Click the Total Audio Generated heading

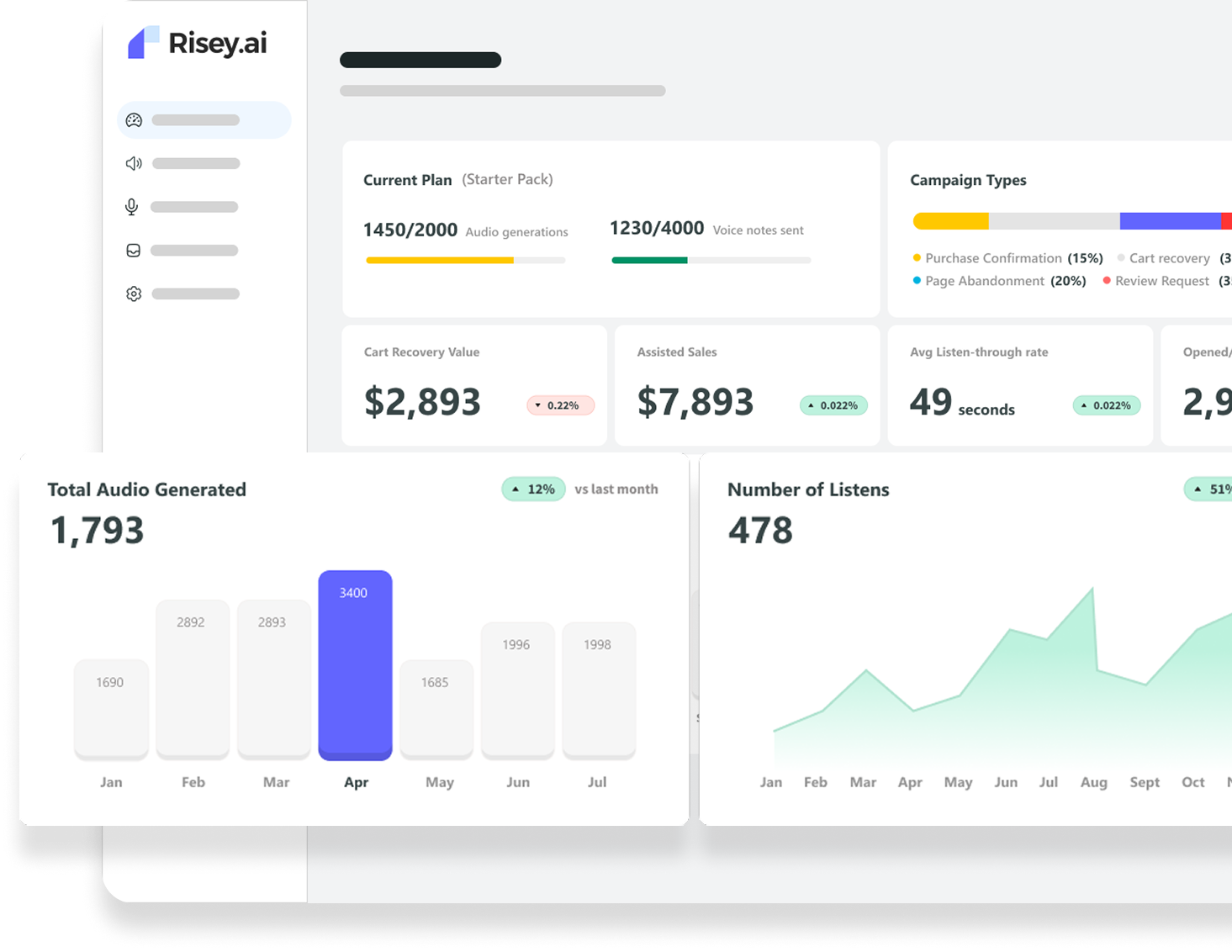tap(147, 489)
